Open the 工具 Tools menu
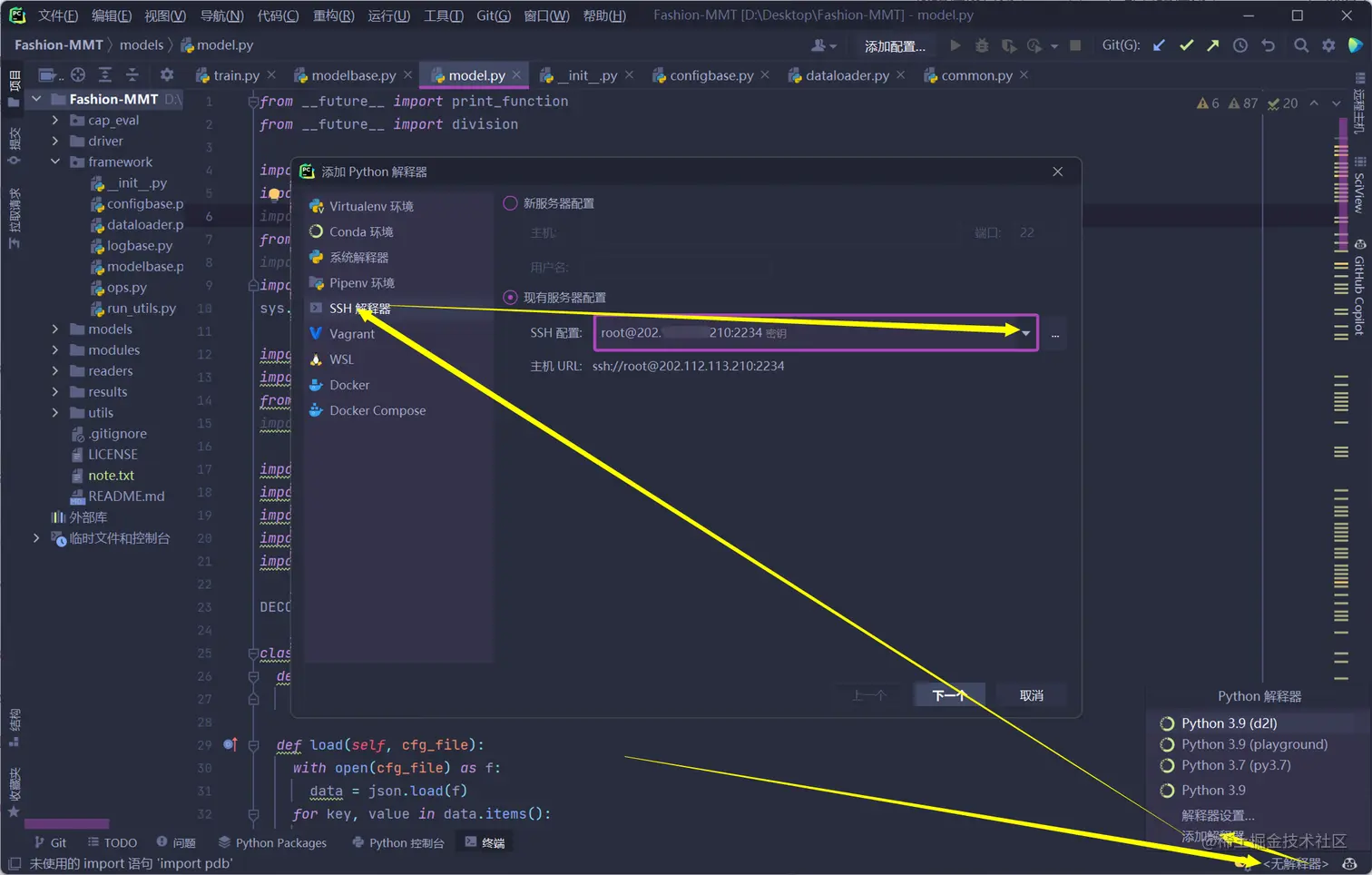 coord(444,15)
